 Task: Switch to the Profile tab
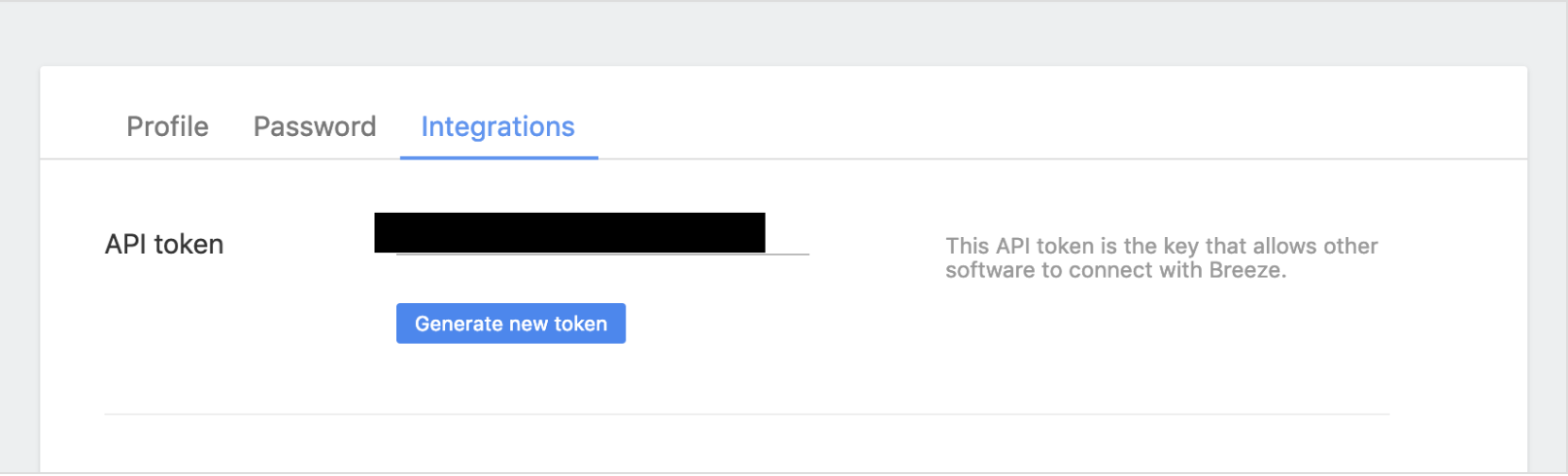[167, 127]
